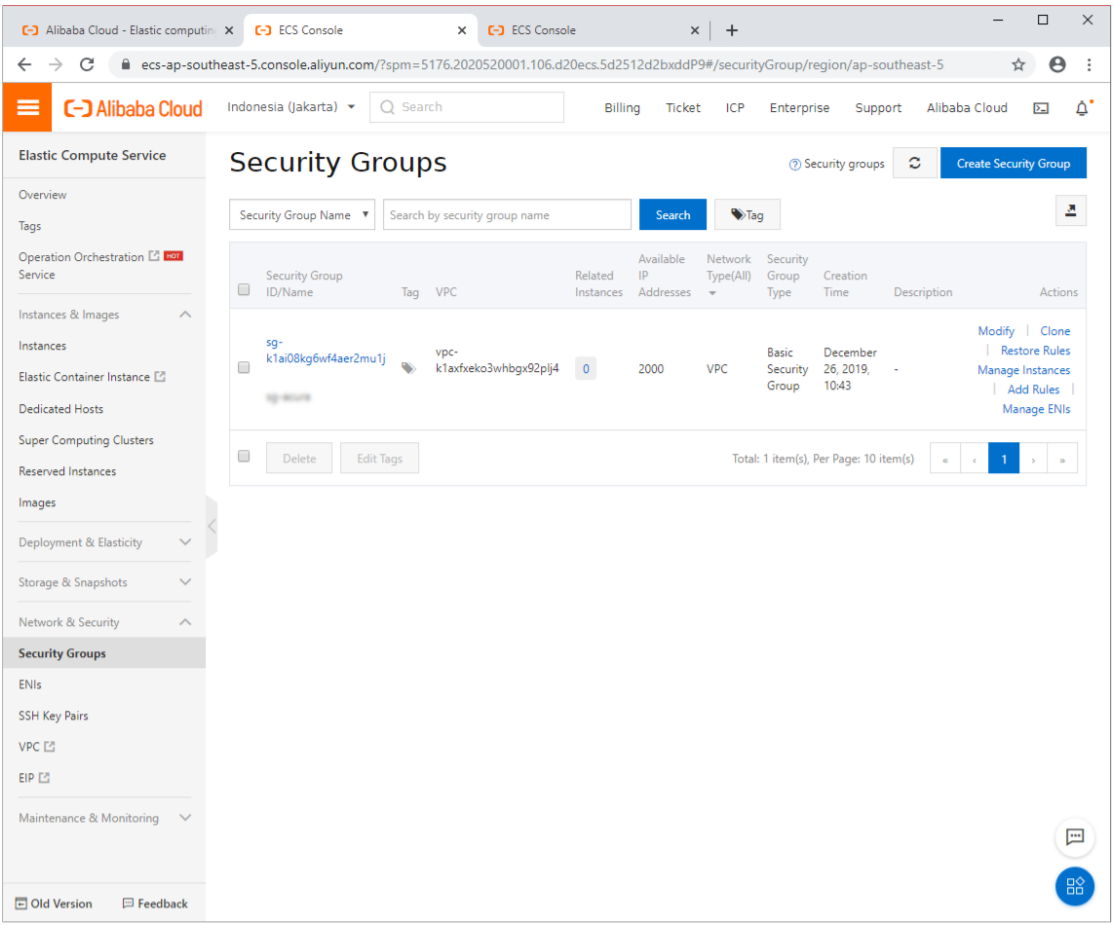Reload the page with the browser refresh icon
This screenshot has width=1113, height=925.
pyautogui.click(x=87, y=64)
